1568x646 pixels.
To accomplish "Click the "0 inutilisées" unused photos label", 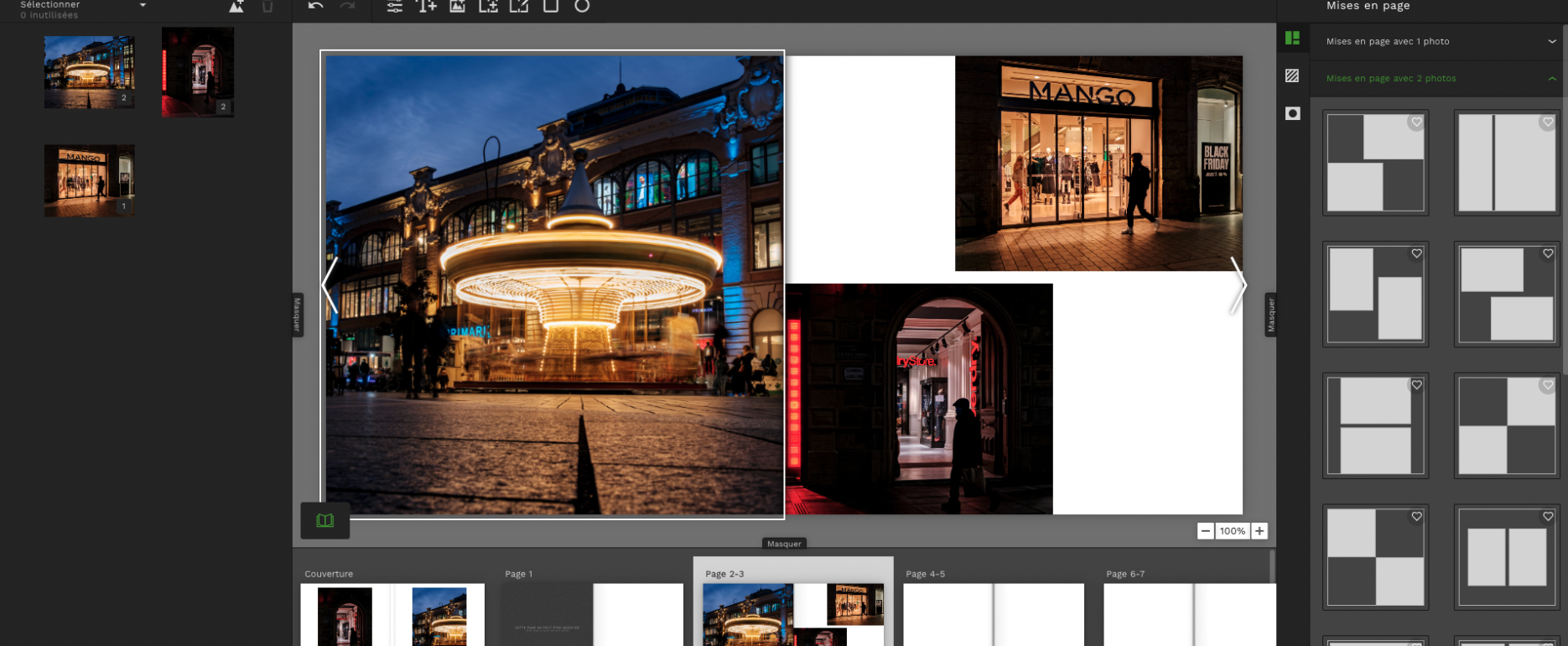I will (49, 15).
